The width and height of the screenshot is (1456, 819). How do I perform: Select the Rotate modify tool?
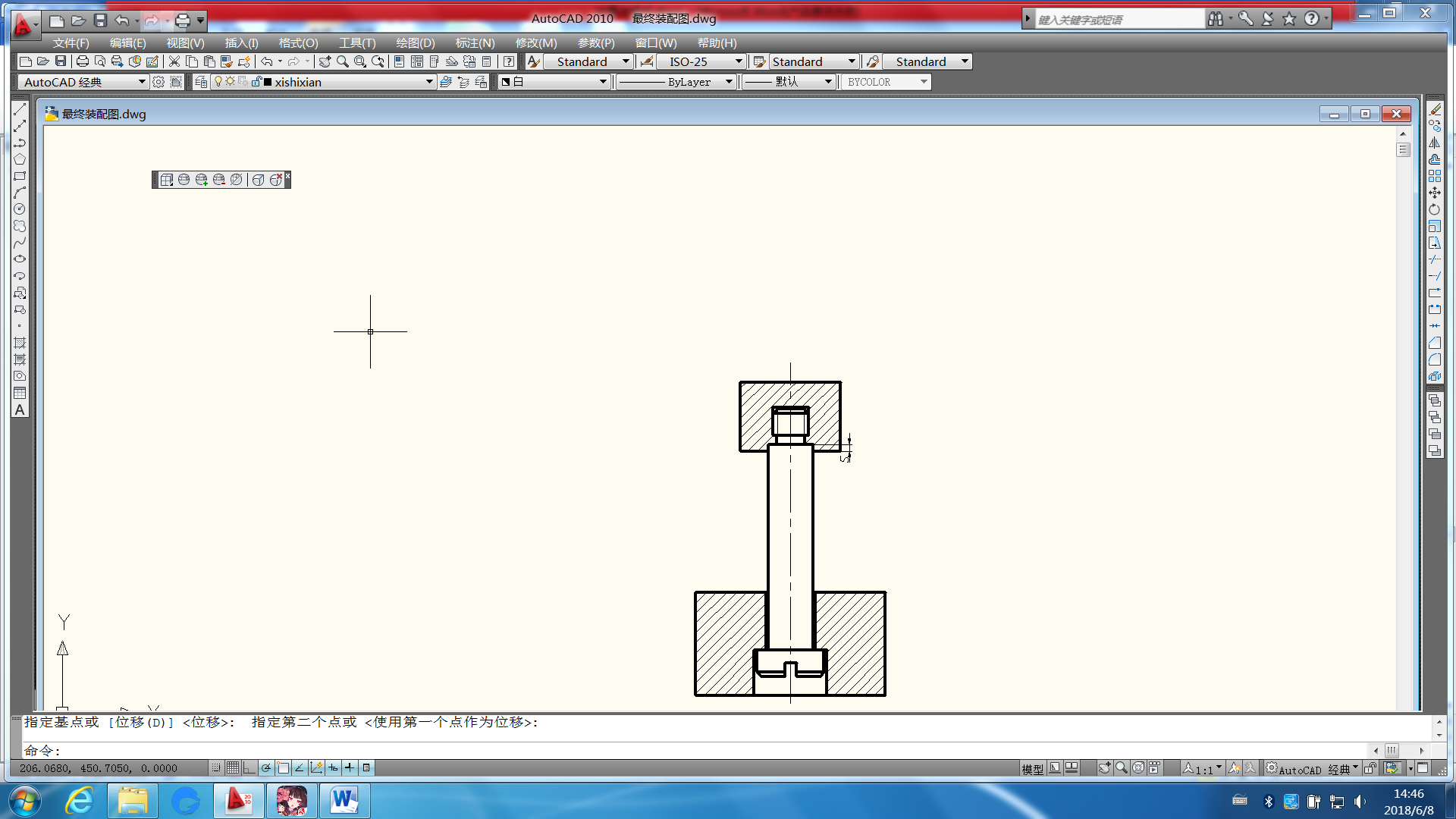[x=1435, y=209]
